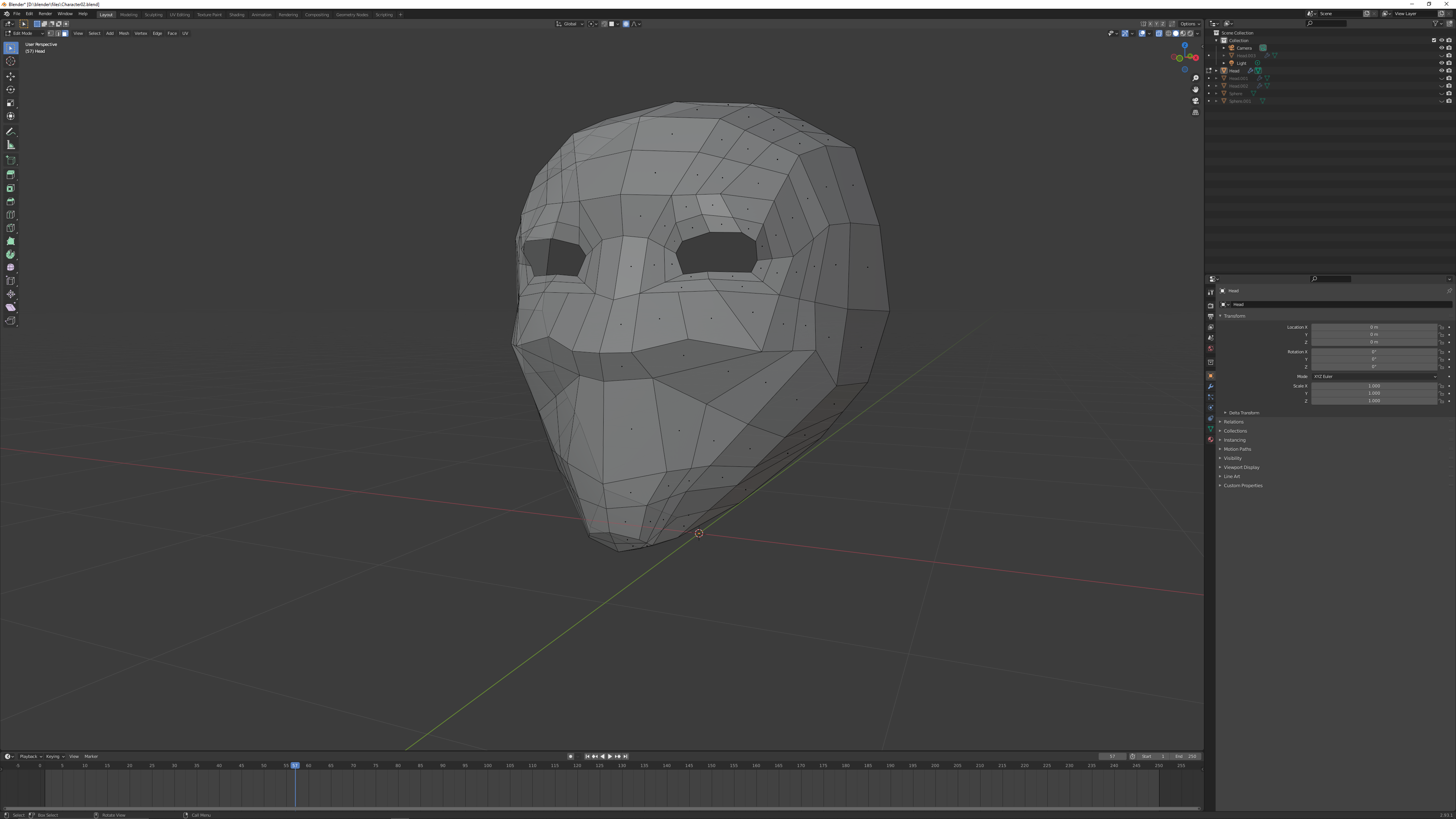Activate the Inset Faces tool
This screenshot has height=819, width=1456.
pos(11,188)
